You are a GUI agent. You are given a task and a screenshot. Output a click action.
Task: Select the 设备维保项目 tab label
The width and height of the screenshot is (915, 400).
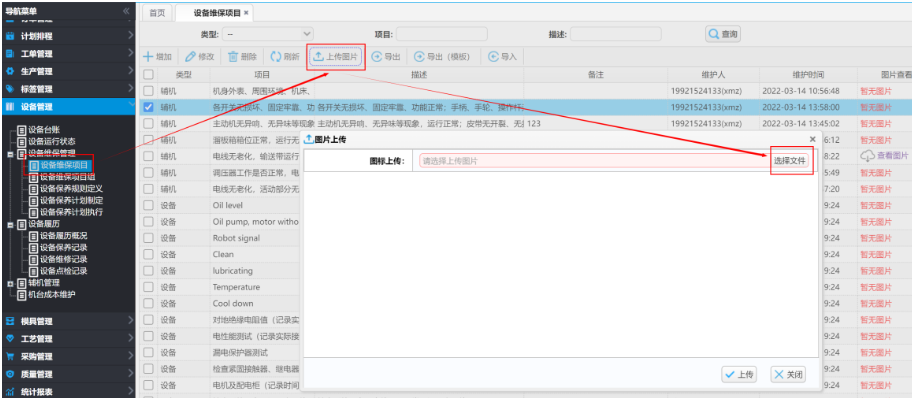click(217, 13)
